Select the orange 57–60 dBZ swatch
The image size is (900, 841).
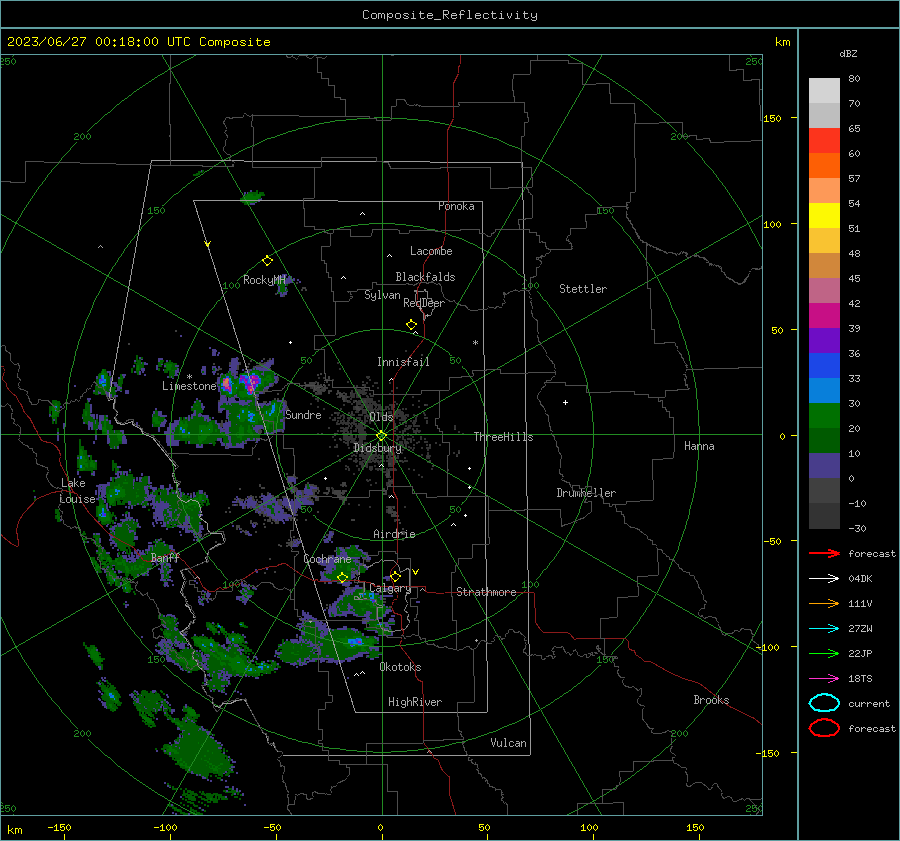coord(824,166)
